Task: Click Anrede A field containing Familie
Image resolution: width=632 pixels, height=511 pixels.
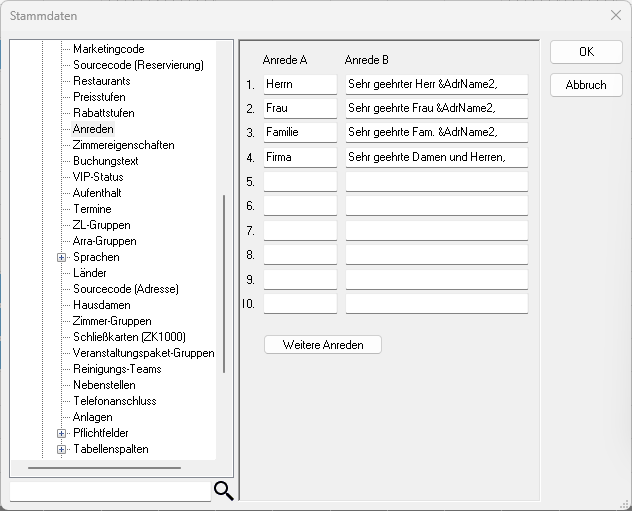Action: pyautogui.click(x=300, y=133)
